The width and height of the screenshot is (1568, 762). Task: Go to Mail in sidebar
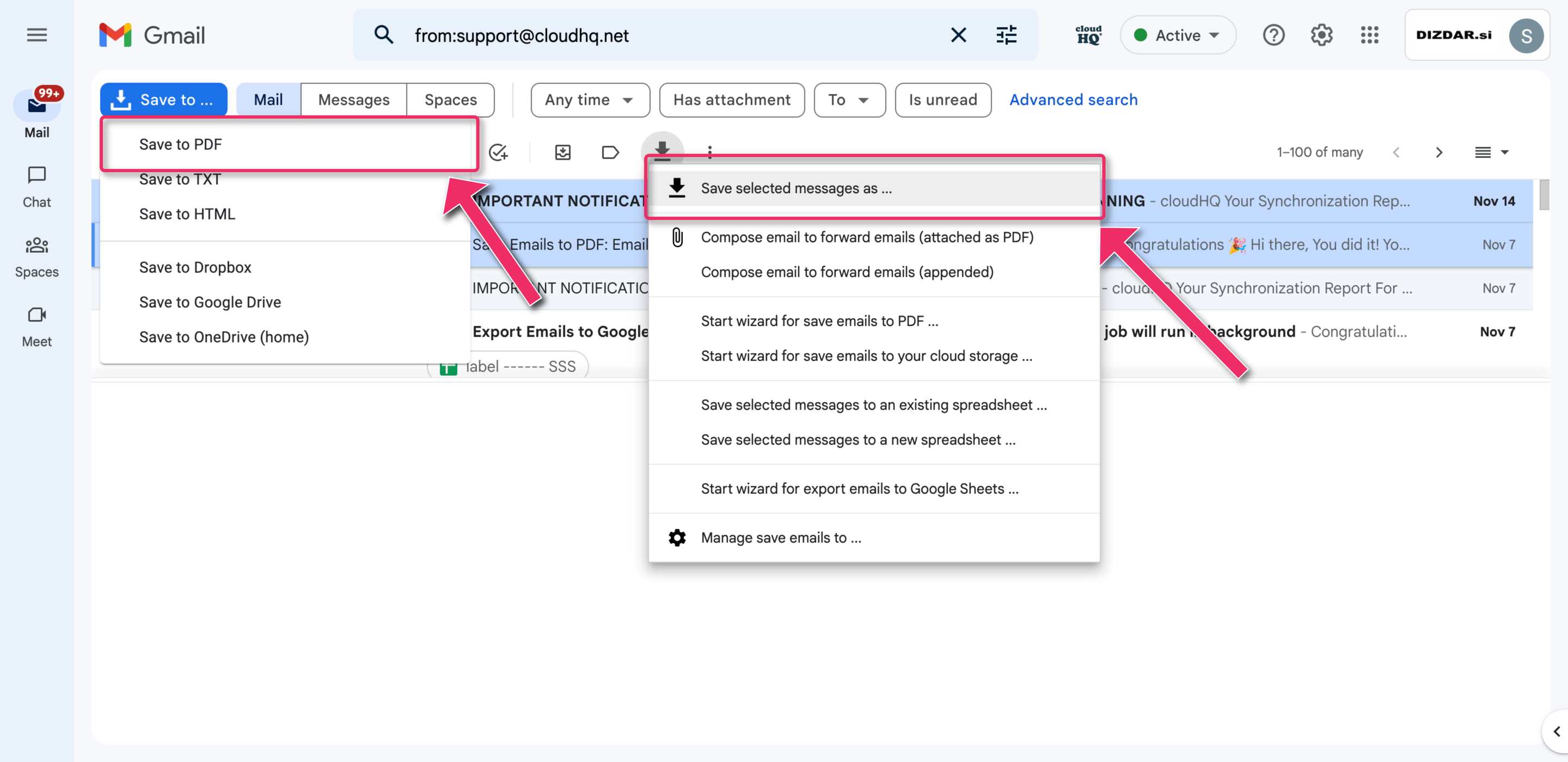[x=36, y=114]
